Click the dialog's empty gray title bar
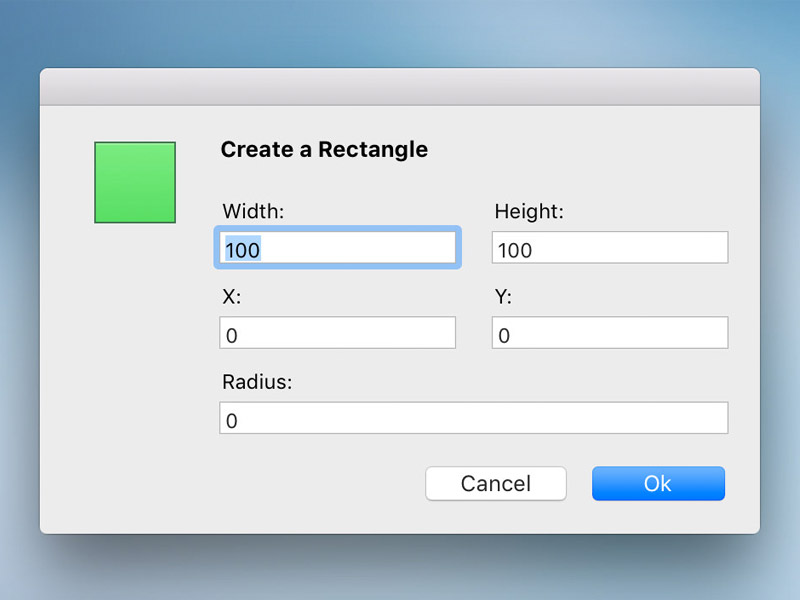Screen dimensions: 800x600 (400, 87)
